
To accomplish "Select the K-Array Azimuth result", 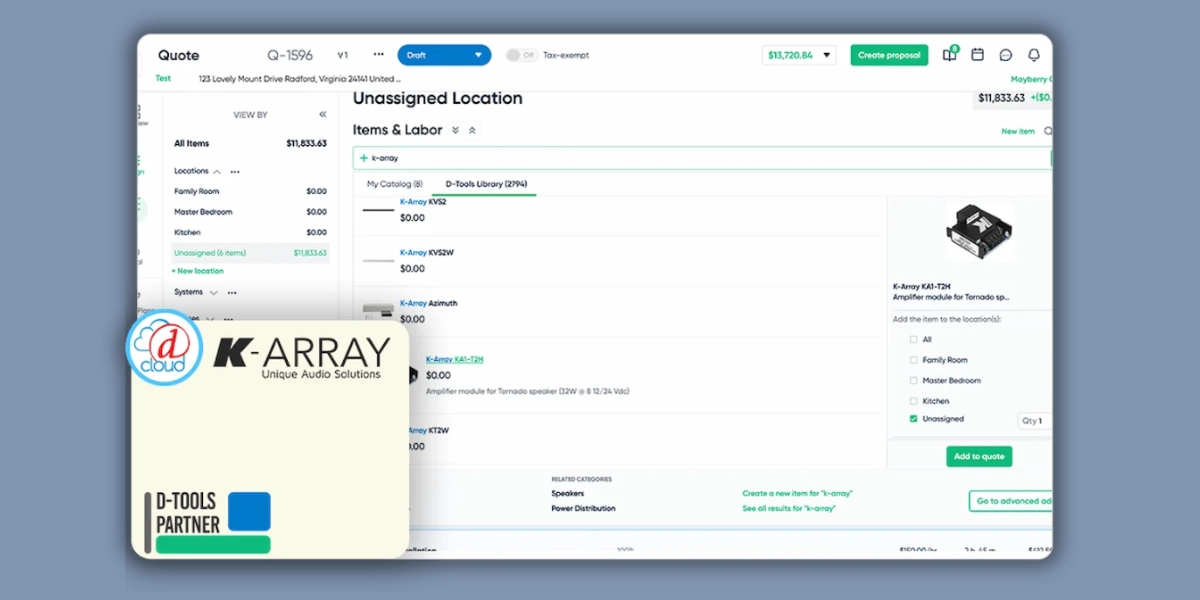I will [x=429, y=303].
